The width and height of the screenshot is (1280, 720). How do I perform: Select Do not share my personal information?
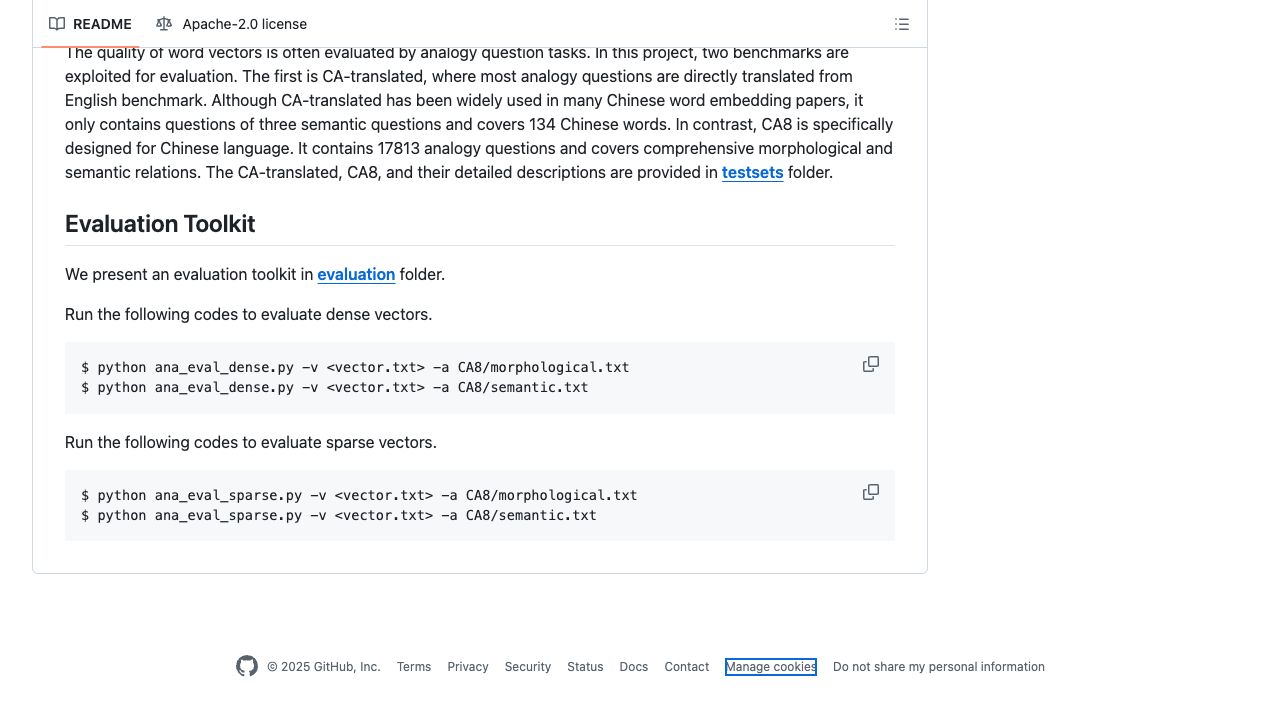(938, 667)
